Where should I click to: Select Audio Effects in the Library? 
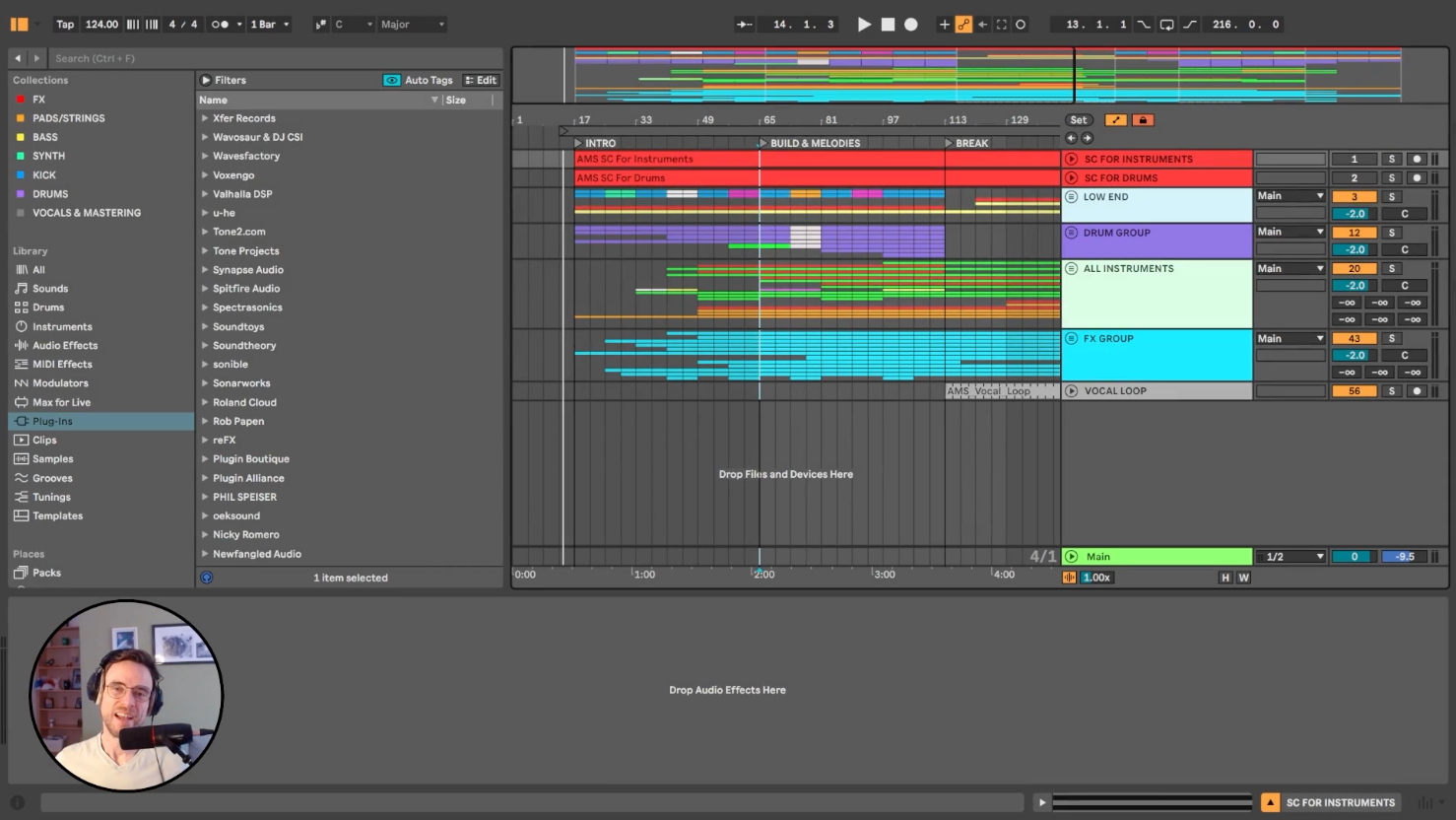pos(65,346)
